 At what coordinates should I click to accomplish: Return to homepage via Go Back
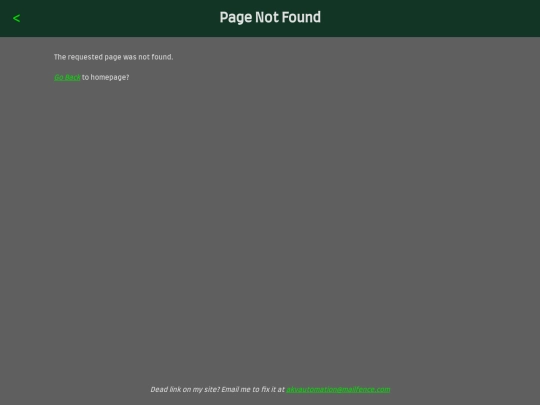(67, 77)
